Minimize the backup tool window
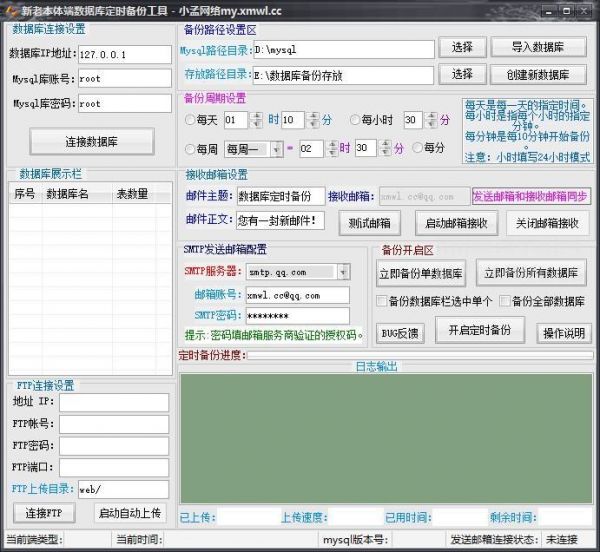600x552 pixels. point(549,11)
